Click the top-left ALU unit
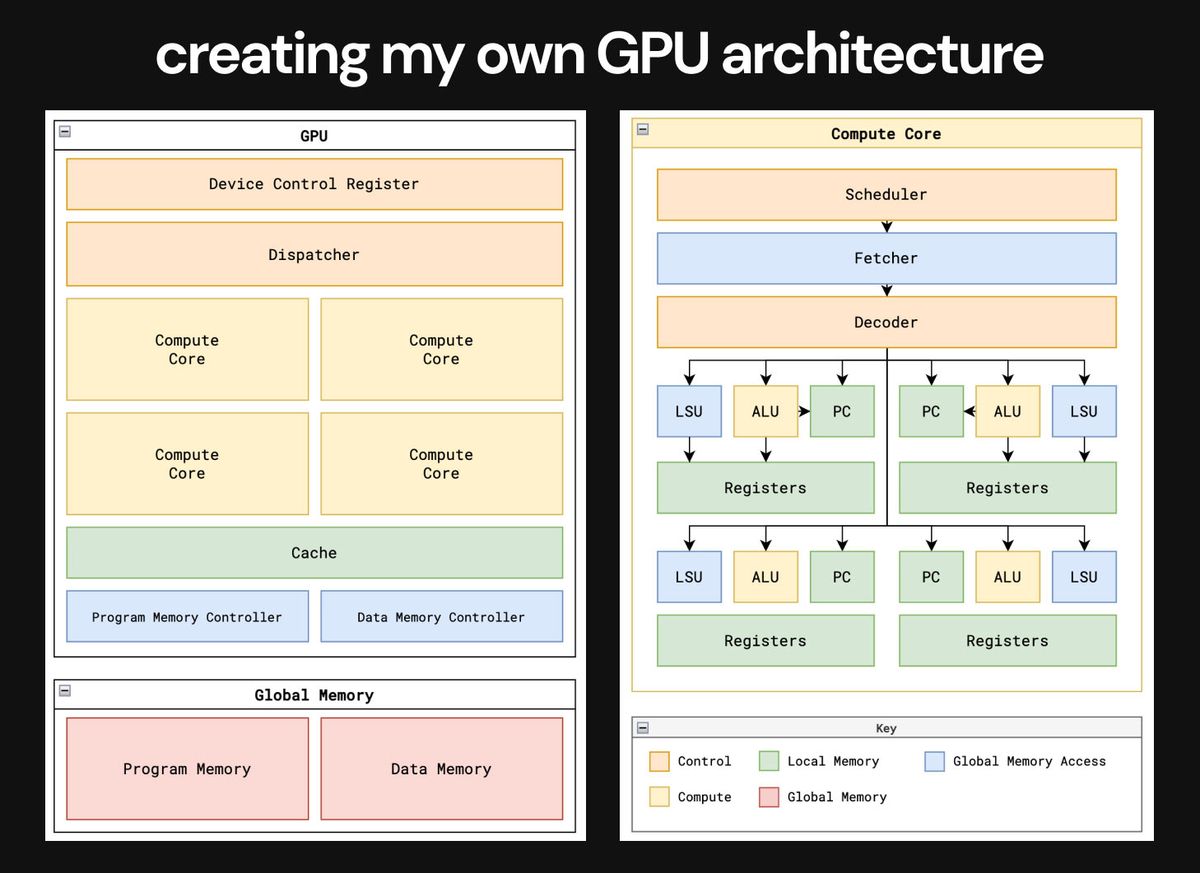 click(x=765, y=411)
